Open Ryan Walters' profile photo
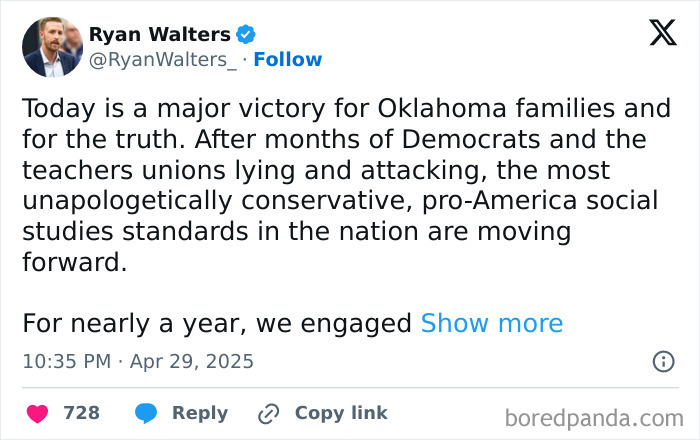This screenshot has height=440, width=700. [x=51, y=47]
